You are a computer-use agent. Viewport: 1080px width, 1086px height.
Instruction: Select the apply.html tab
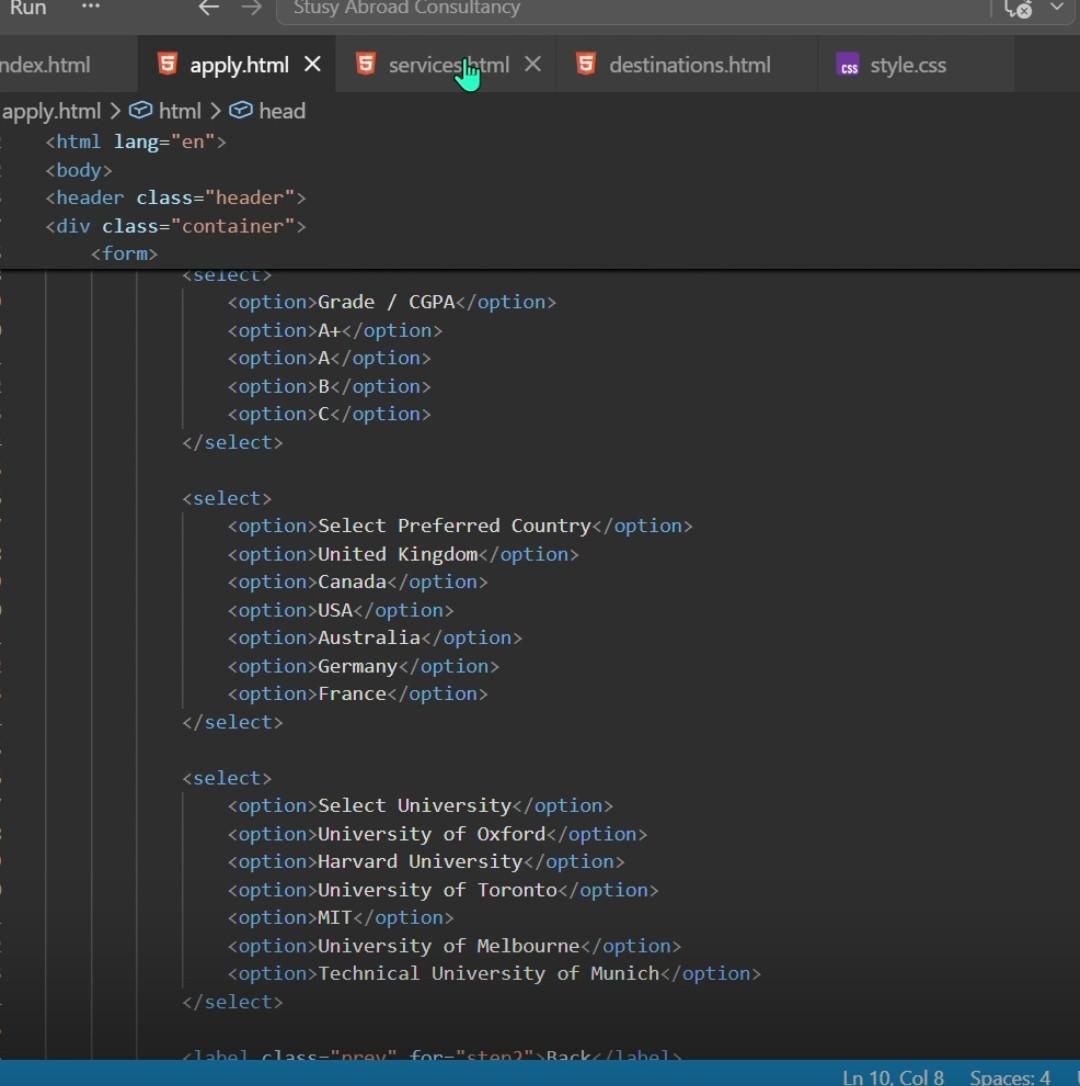[x=239, y=65]
